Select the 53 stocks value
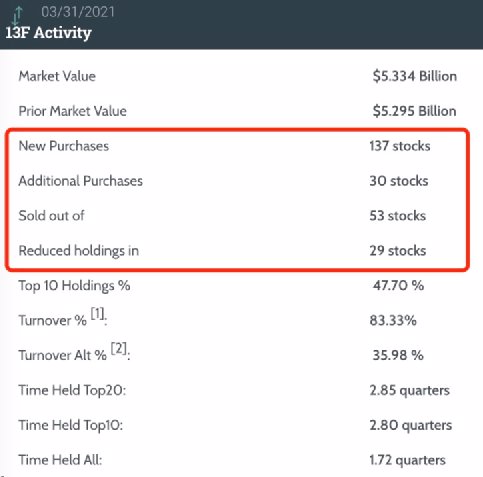The width and height of the screenshot is (483, 477). click(x=398, y=216)
